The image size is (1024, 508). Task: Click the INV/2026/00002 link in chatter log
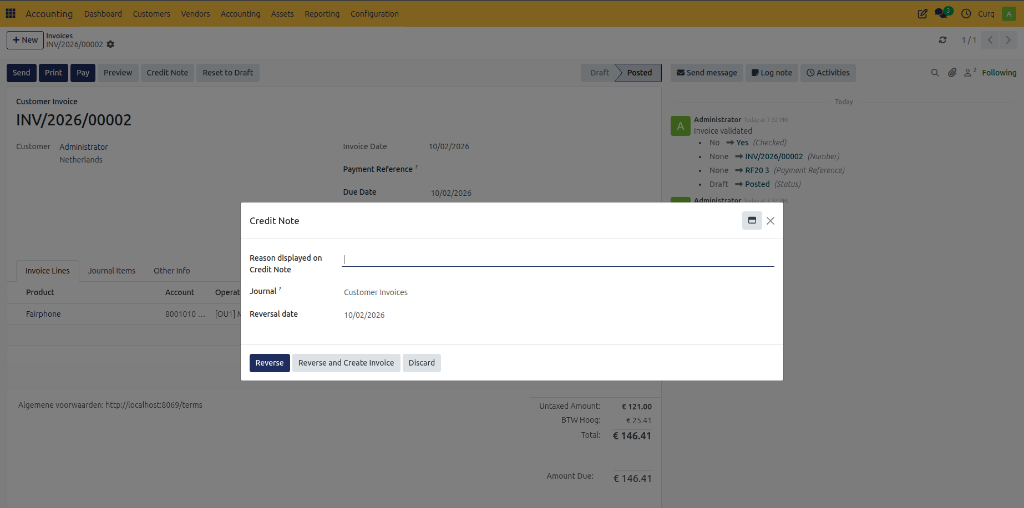[774, 156]
